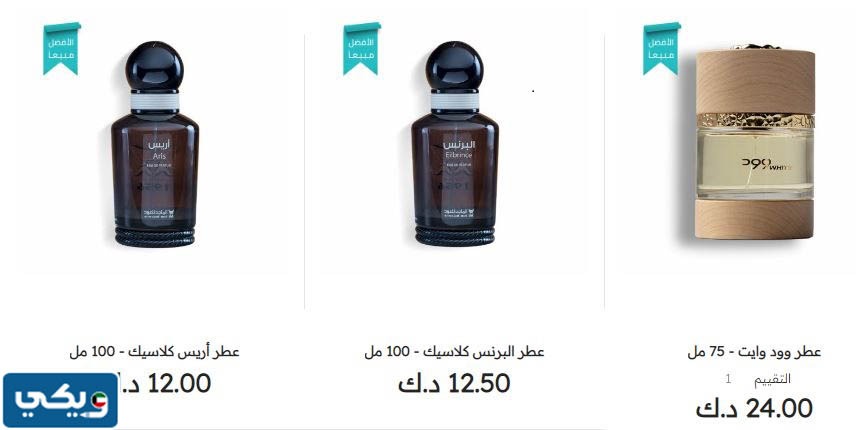Click the bestseller ribbon on Aris perfume
Image resolution: width=856 pixels, height=430 pixels.
[x=62, y=49]
